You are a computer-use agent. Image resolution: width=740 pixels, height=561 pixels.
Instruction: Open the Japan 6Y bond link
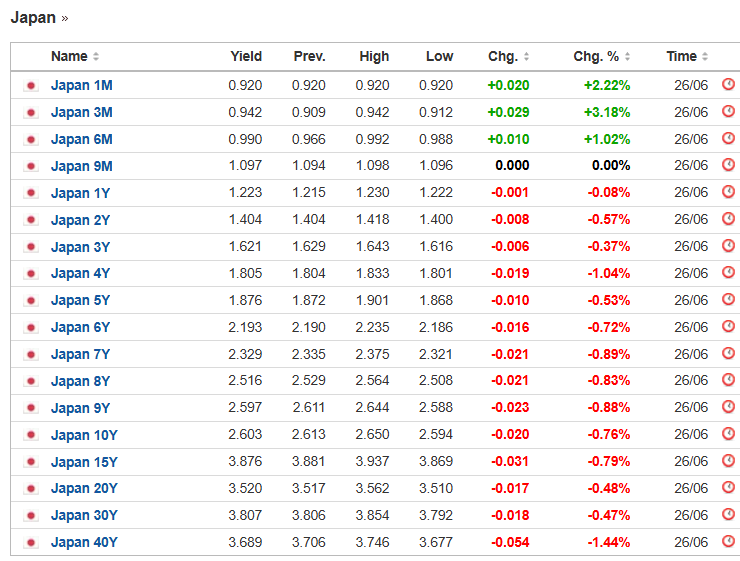[x=80, y=327]
